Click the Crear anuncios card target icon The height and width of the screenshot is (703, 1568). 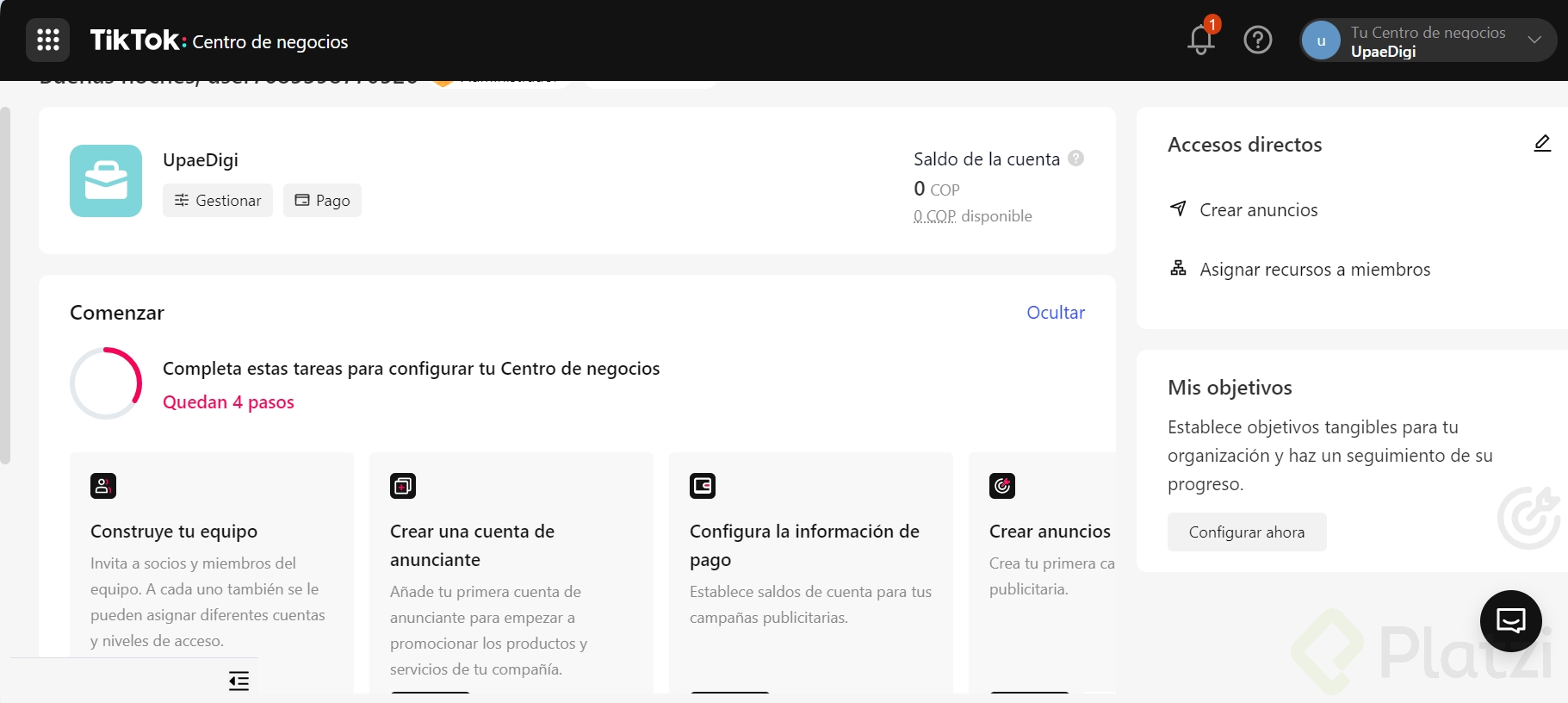click(x=1002, y=486)
